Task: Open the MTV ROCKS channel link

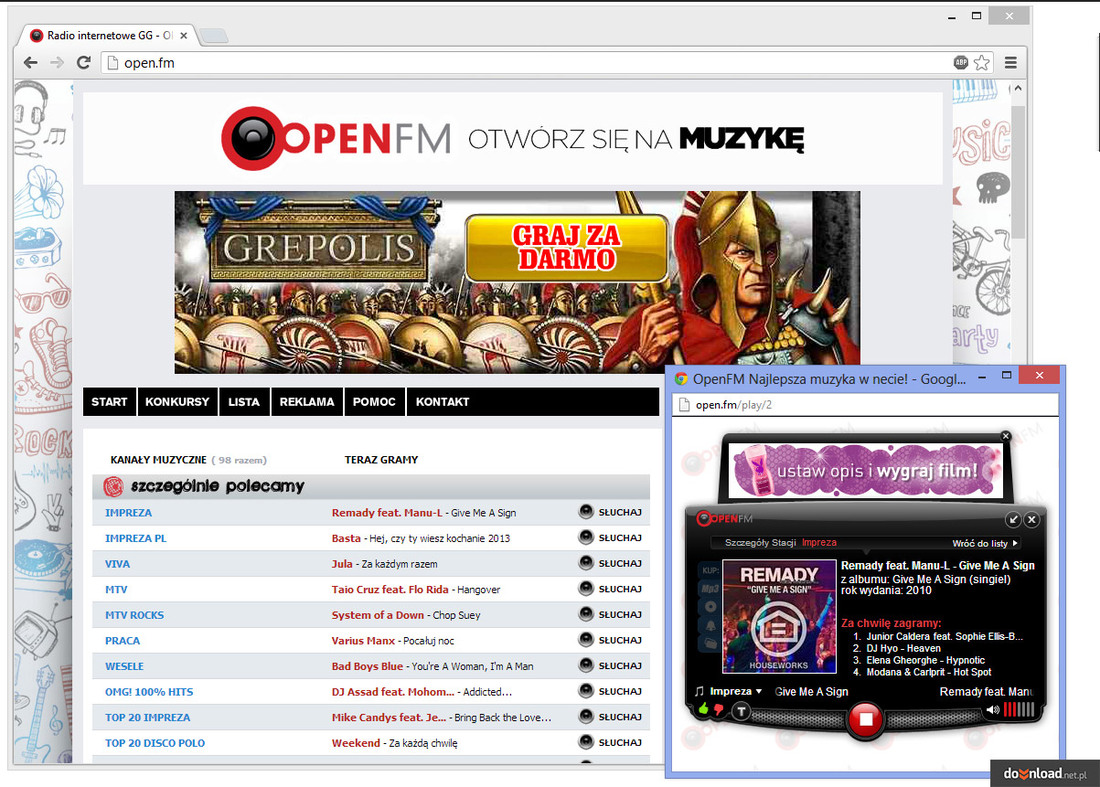Action: click(135, 615)
